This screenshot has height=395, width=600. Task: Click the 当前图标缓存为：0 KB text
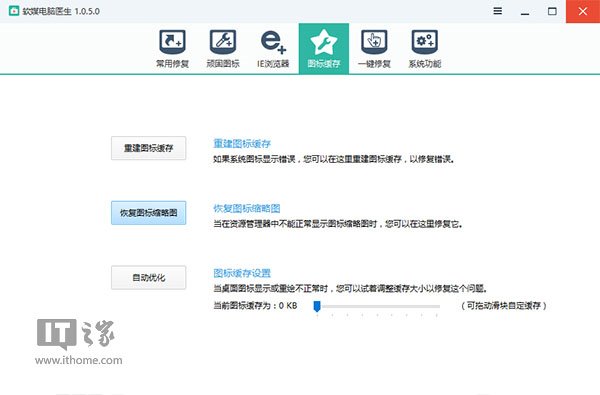click(255, 305)
